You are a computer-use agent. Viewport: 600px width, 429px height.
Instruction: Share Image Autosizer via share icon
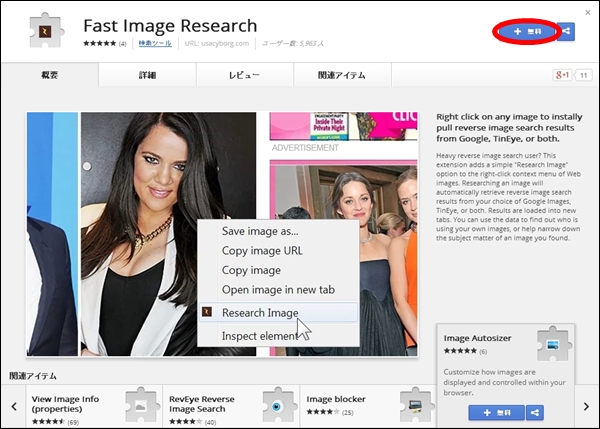[535, 413]
